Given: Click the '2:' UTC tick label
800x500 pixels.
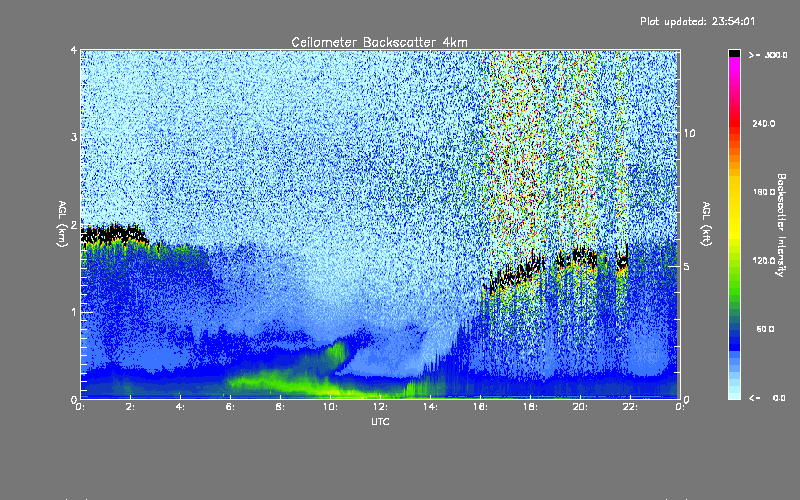Looking at the screenshot, I should tap(130, 407).
